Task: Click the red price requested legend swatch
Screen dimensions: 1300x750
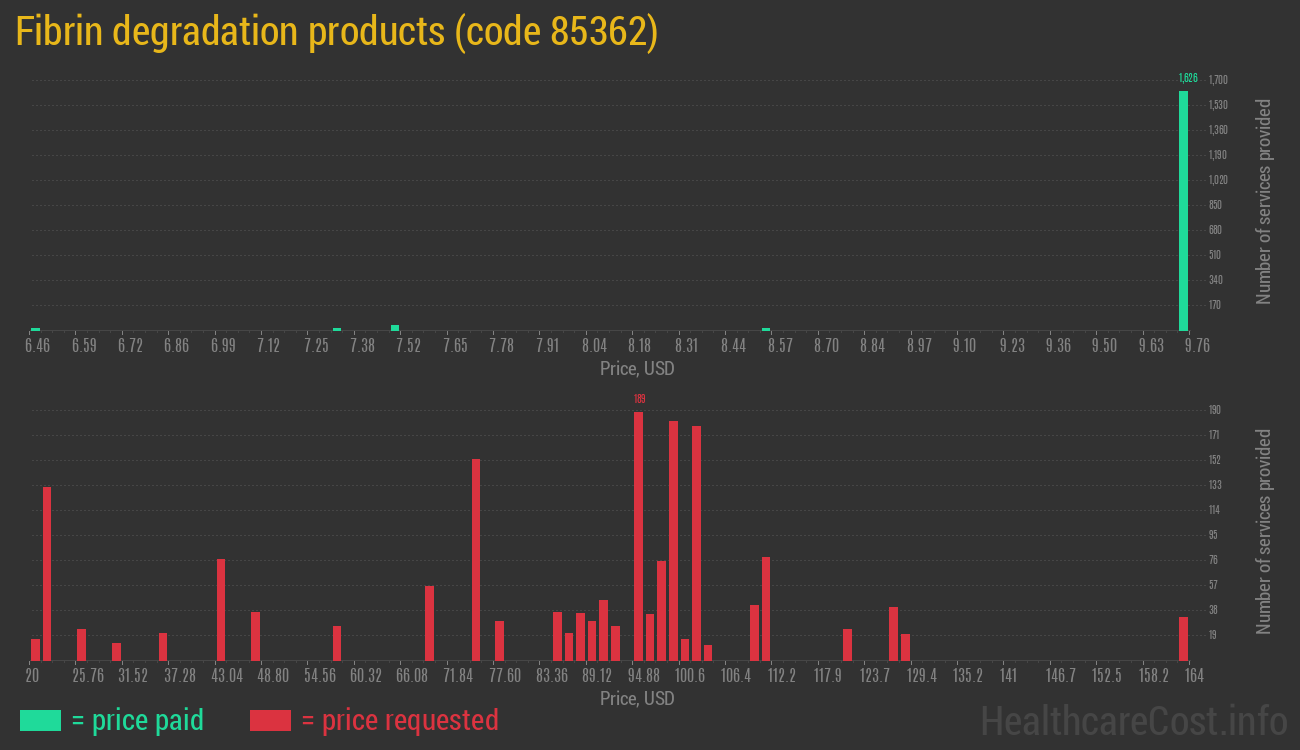Action: click(270, 720)
